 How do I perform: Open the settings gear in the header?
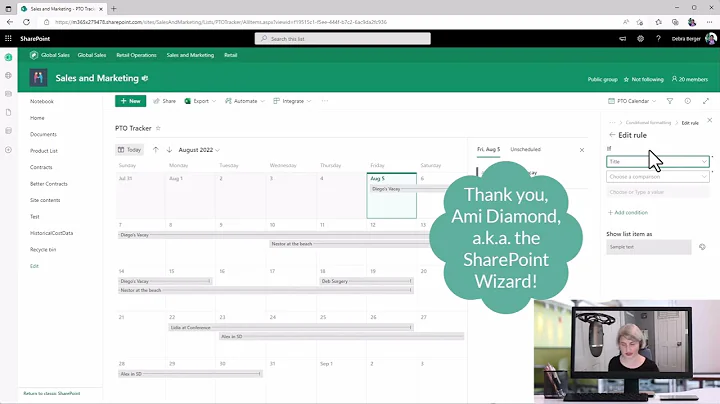(x=640, y=39)
